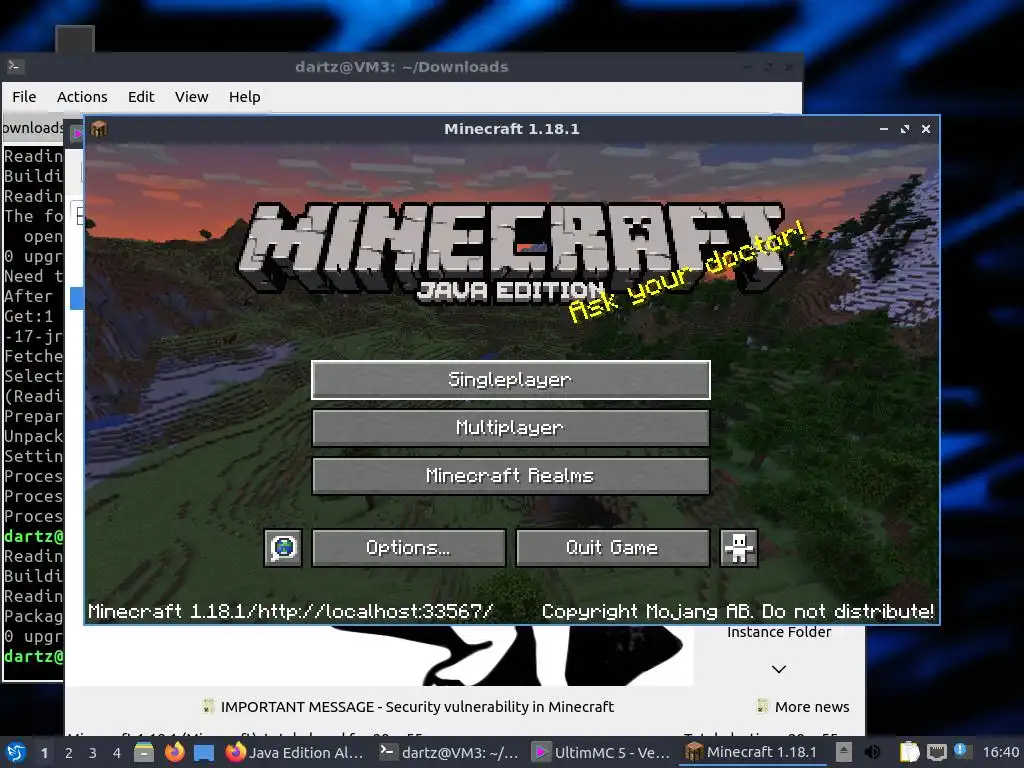Switch to UltimMC 5 taskbar entry
Screen dimensions: 1024x768
tap(601, 752)
